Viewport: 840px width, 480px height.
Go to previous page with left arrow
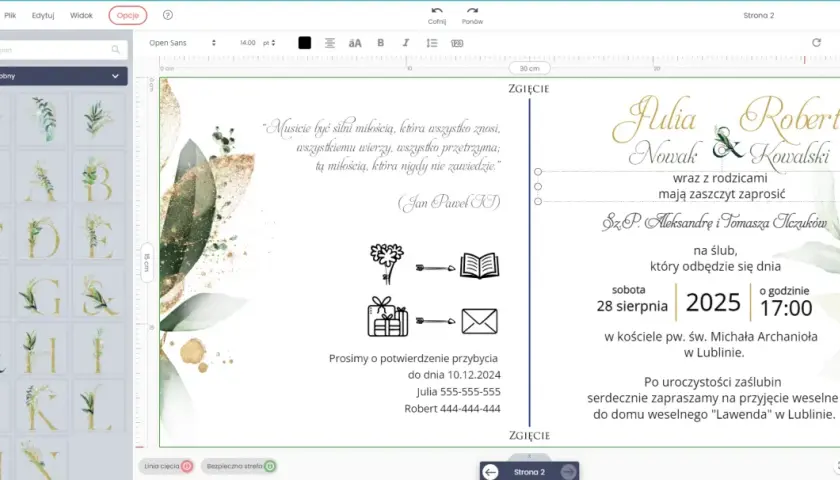tap(490, 472)
